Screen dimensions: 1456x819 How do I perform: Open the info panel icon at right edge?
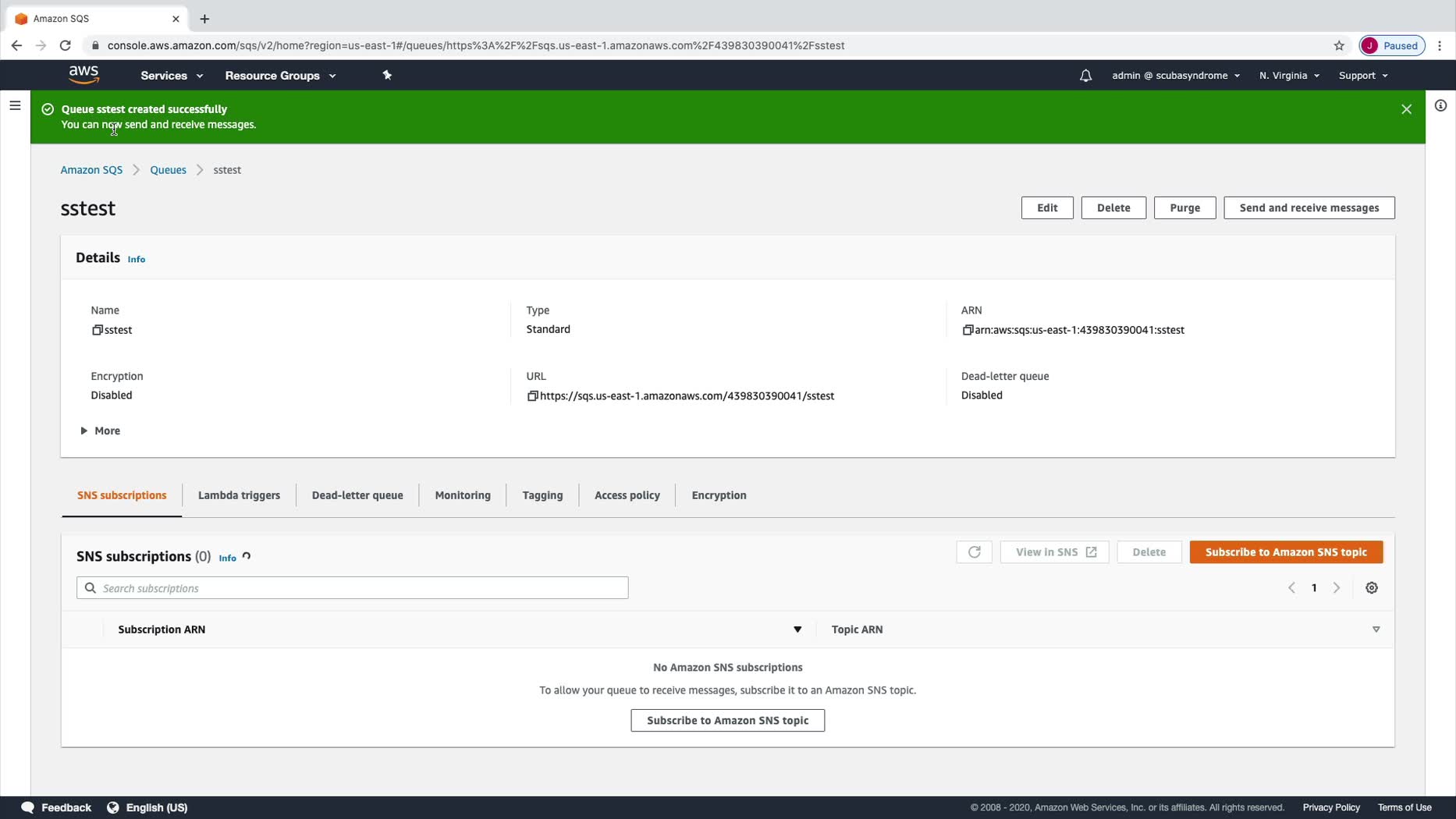click(x=1440, y=105)
